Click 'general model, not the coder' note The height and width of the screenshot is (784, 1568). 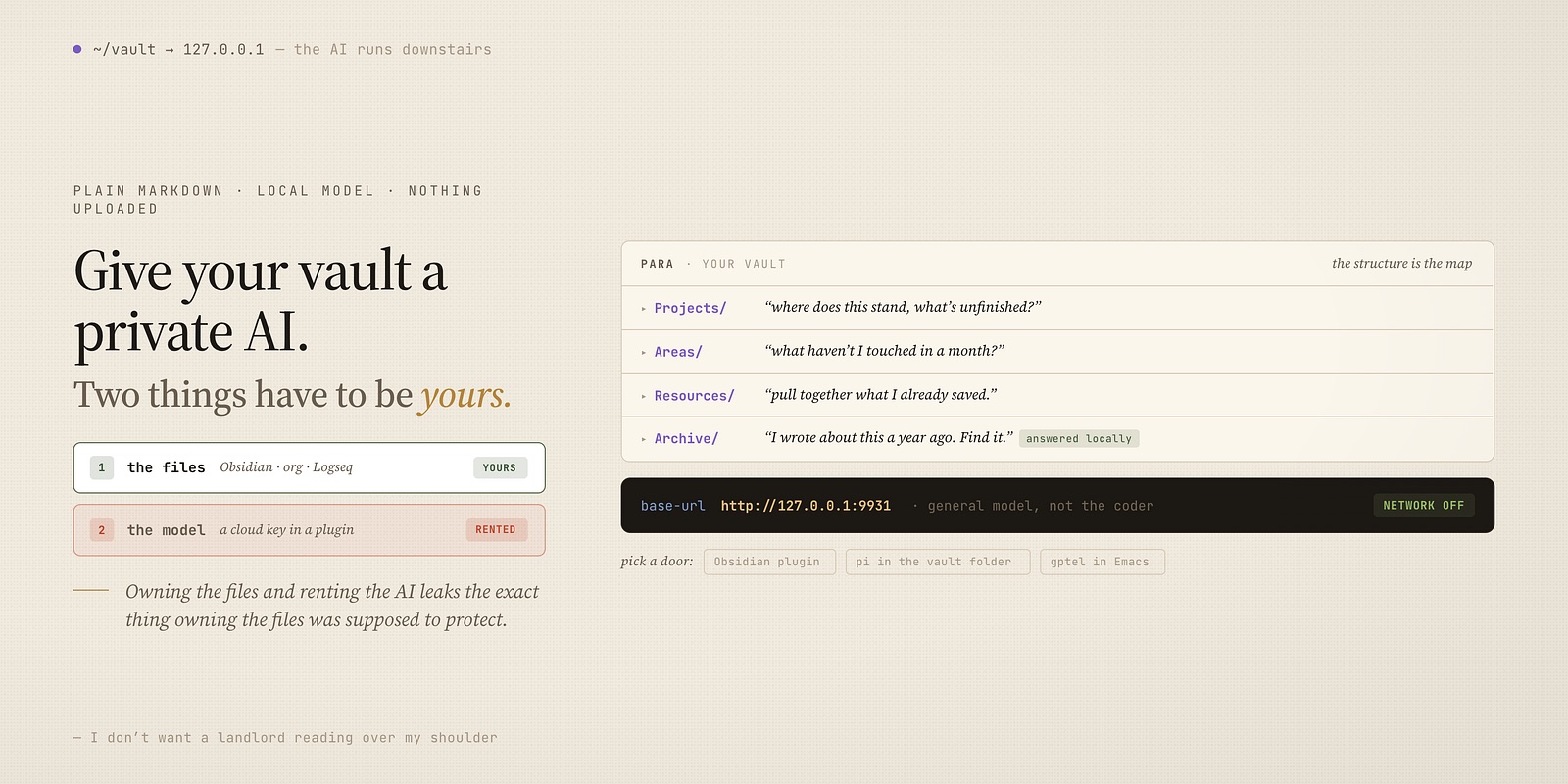coord(1041,506)
